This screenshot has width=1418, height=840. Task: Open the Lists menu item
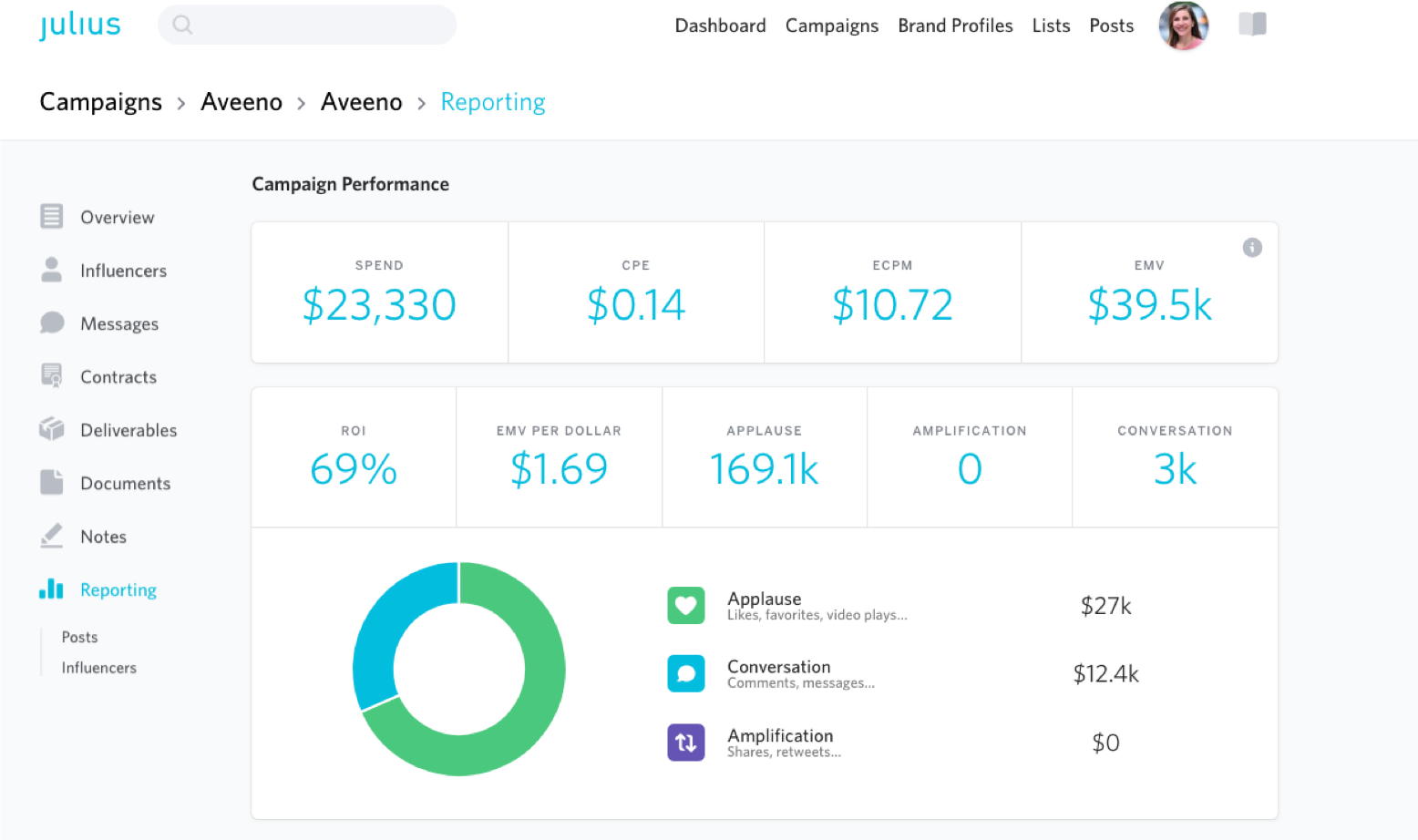coord(1051,26)
